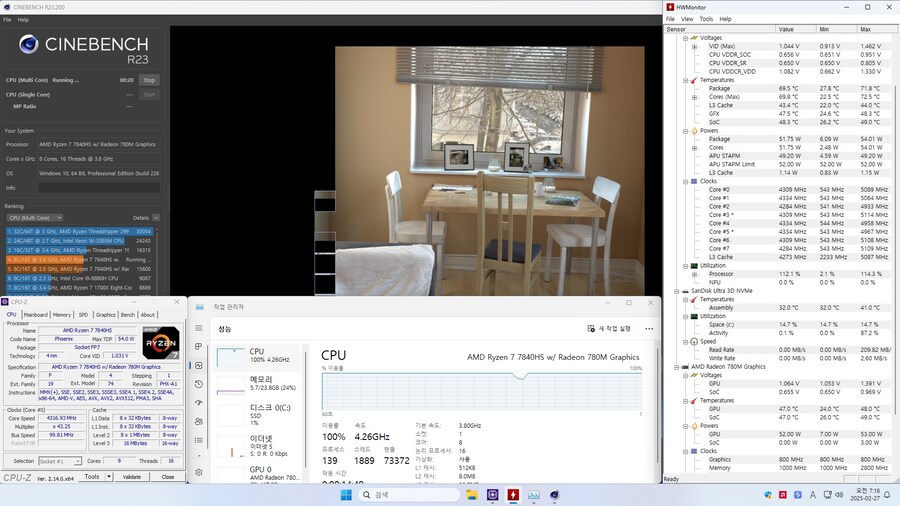Stop the CPU Multi Core test

coord(149,80)
